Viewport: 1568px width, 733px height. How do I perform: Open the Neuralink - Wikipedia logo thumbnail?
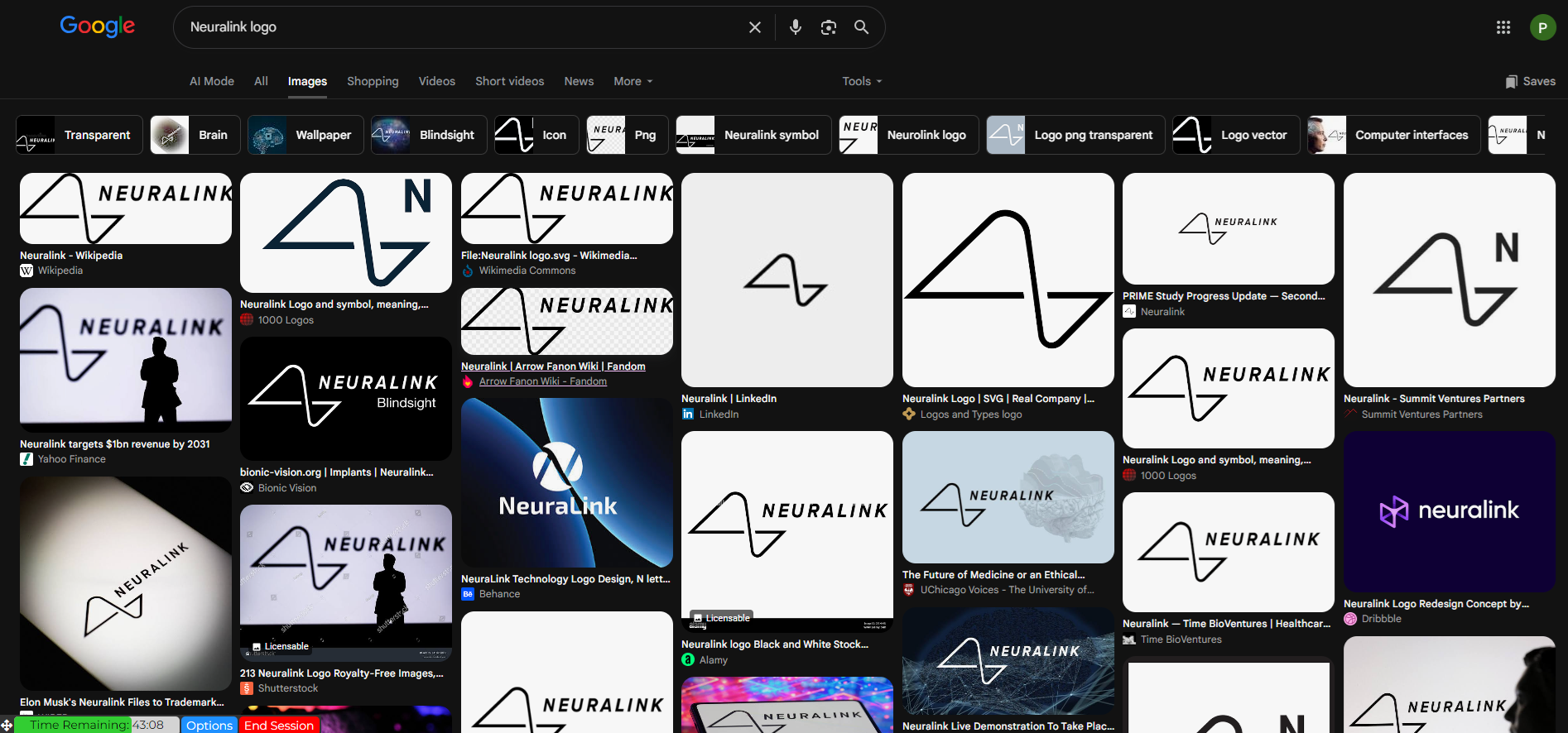(x=126, y=208)
